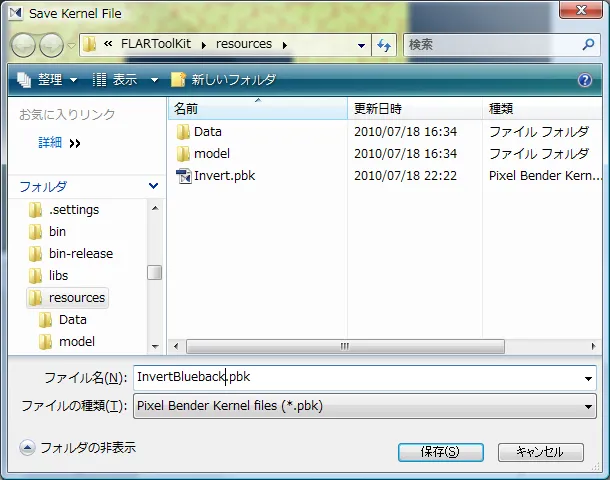Click the refresh button next to address bar
Screen dimensions: 610x480
[384, 46]
